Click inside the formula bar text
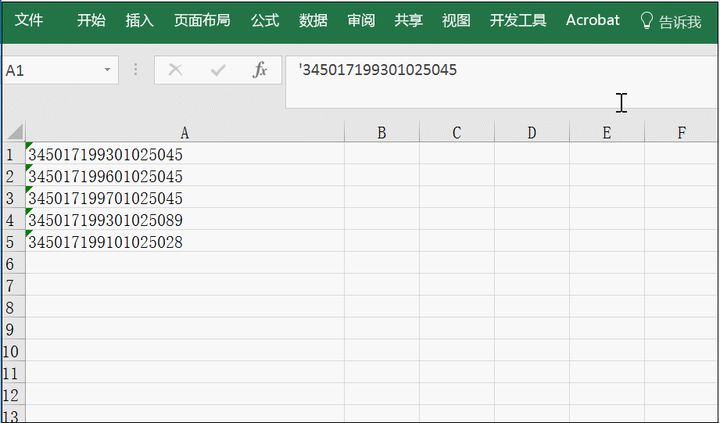 click(450, 70)
